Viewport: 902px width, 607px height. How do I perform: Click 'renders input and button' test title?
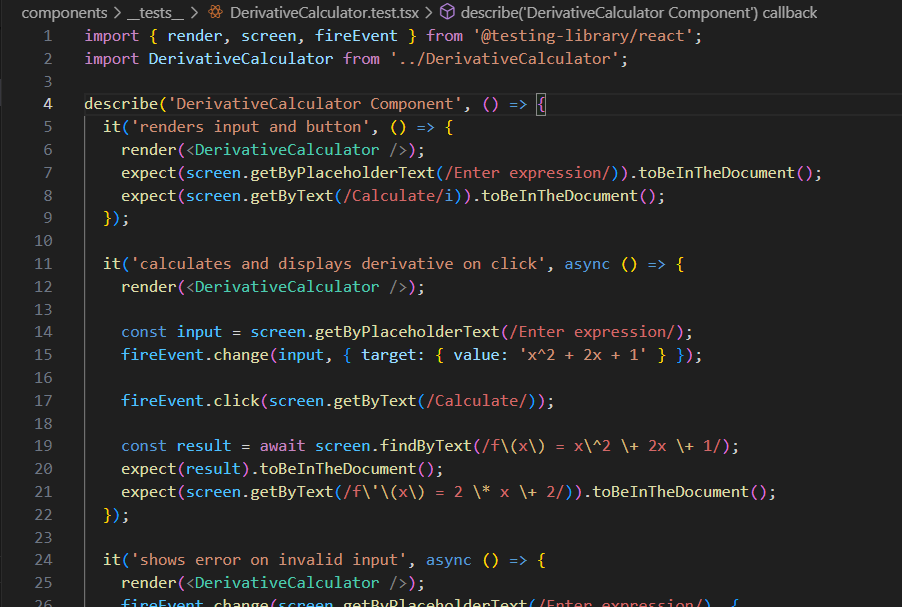click(250, 127)
